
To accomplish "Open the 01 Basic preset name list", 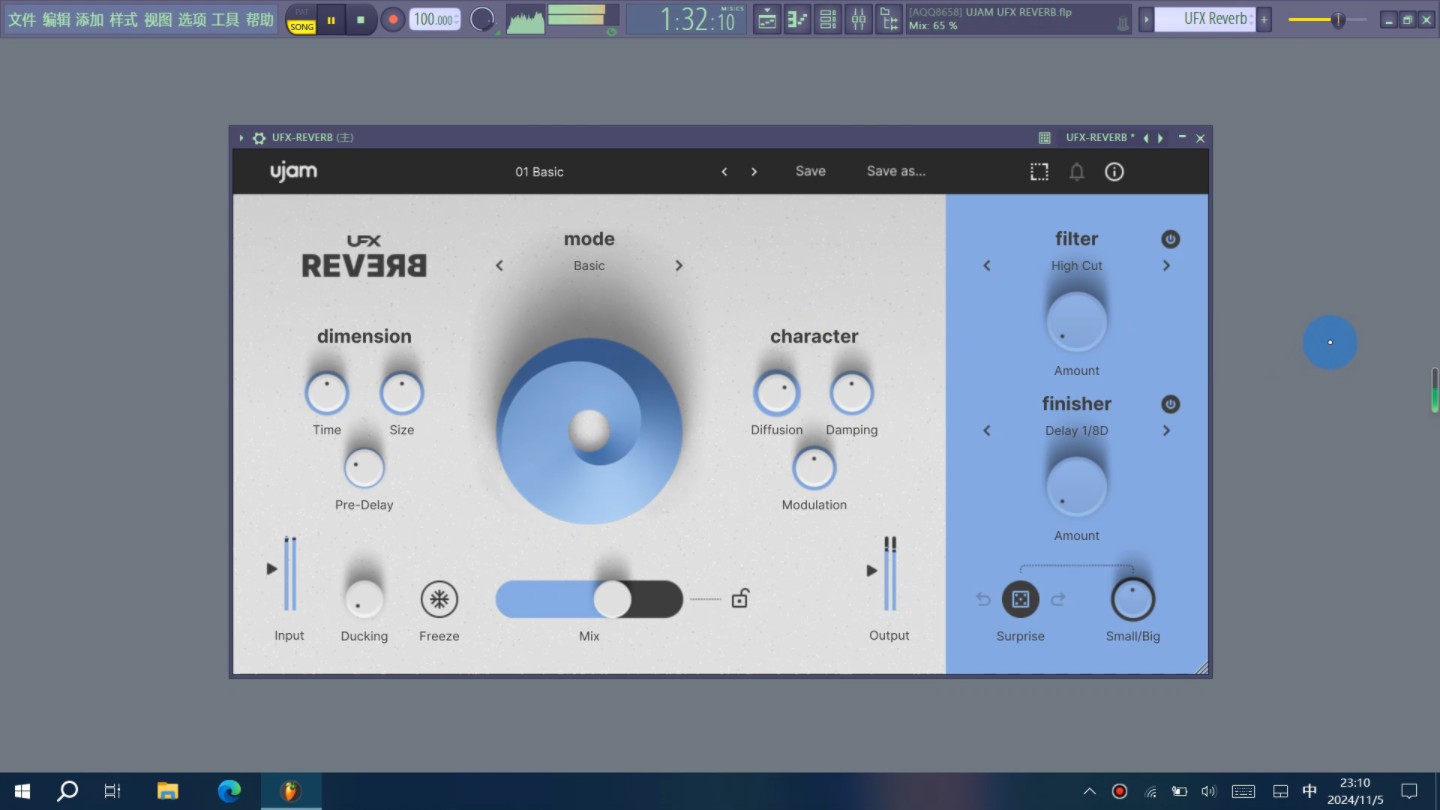I will (x=539, y=172).
